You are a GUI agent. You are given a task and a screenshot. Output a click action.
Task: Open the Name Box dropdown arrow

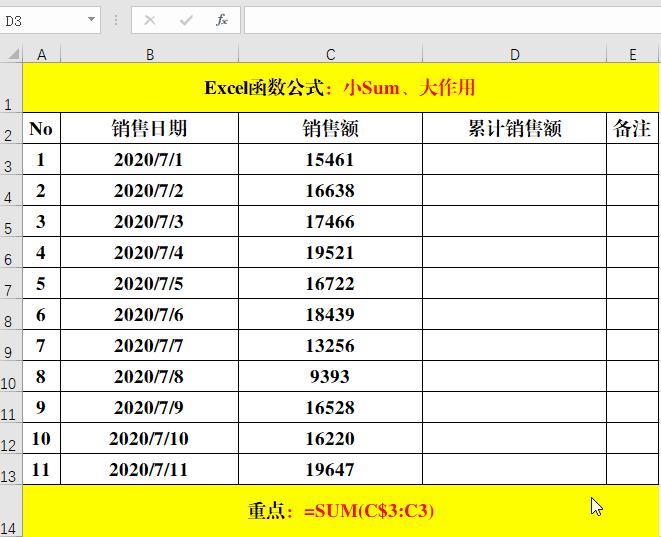[x=91, y=19]
